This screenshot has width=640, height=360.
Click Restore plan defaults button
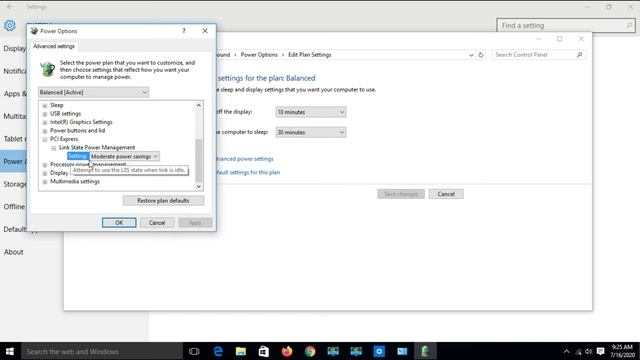163,200
